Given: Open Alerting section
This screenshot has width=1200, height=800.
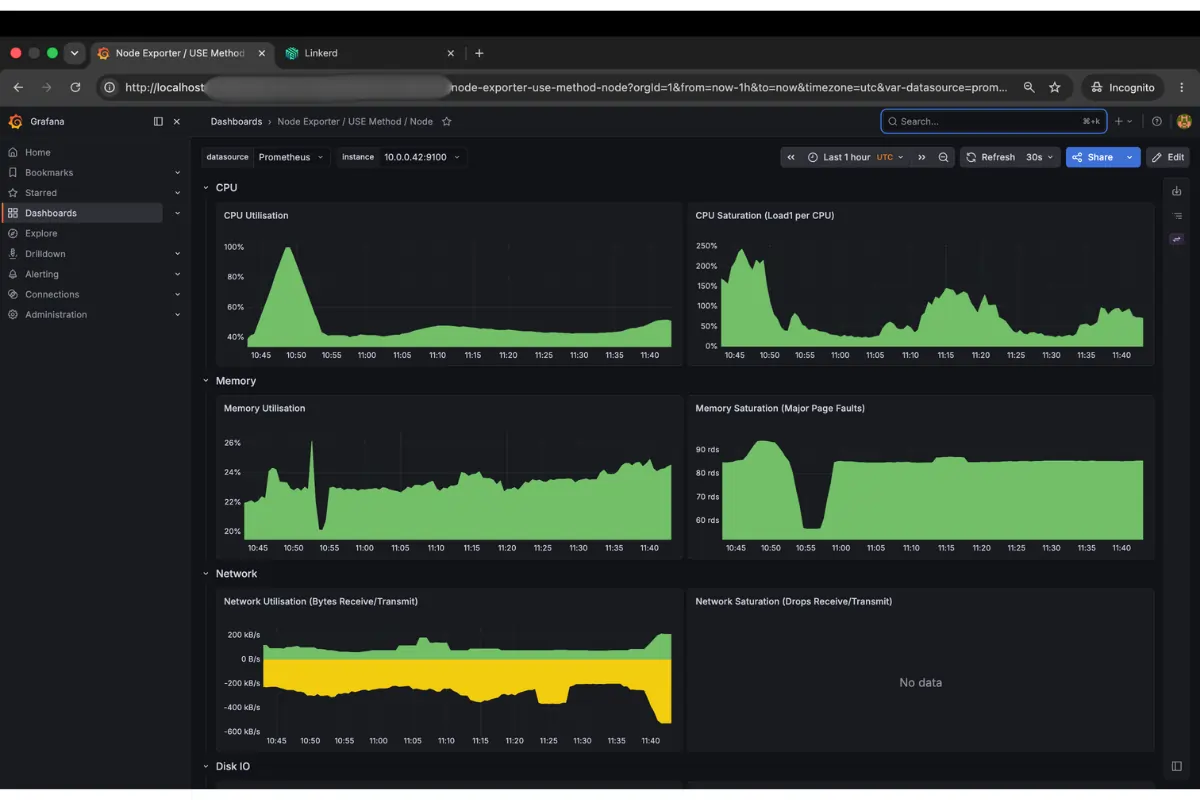Looking at the screenshot, I should pyautogui.click(x=42, y=274).
